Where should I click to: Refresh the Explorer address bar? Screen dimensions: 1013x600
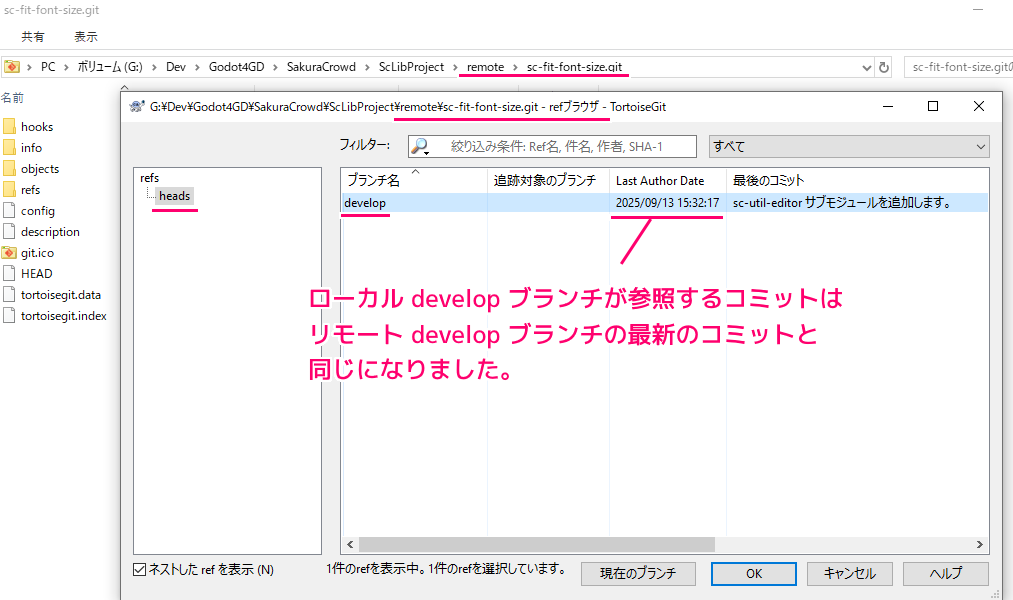coord(883,67)
